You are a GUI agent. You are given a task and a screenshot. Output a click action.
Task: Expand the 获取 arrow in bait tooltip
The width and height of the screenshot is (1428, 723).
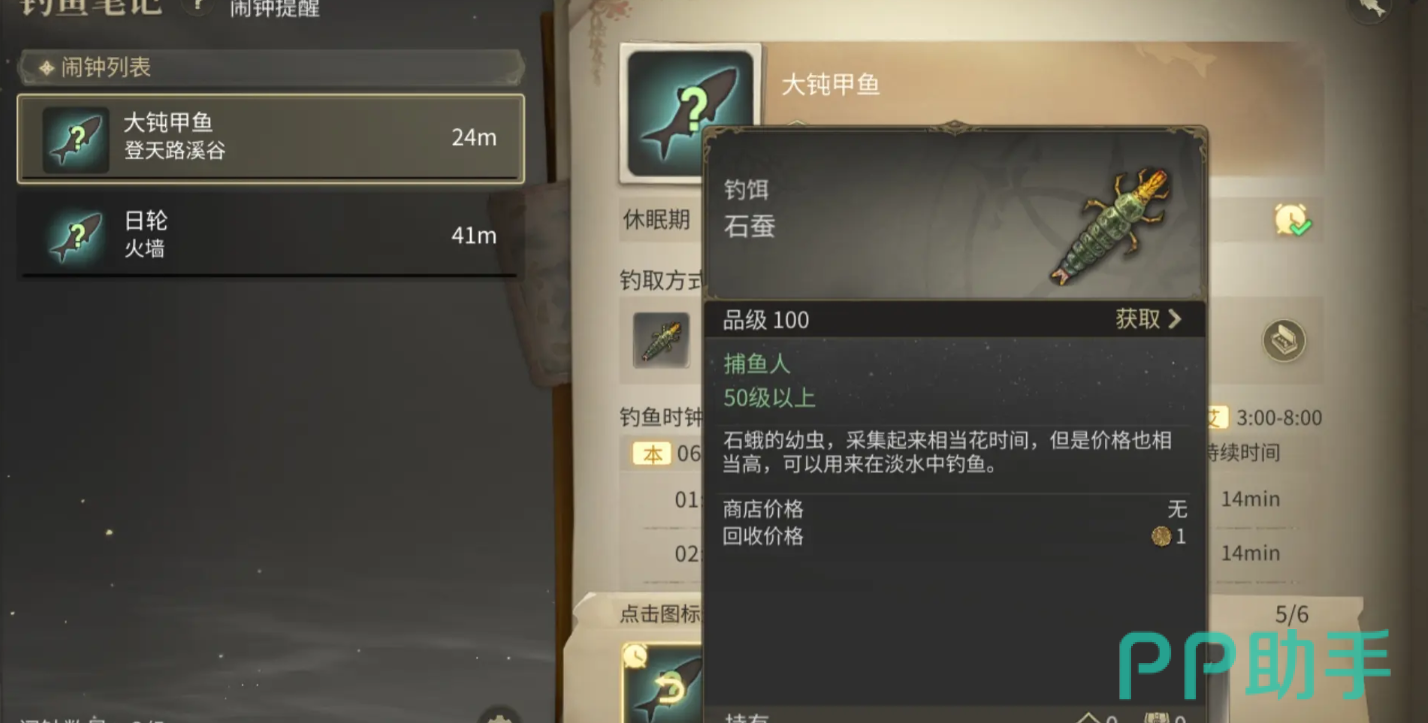coord(1175,319)
